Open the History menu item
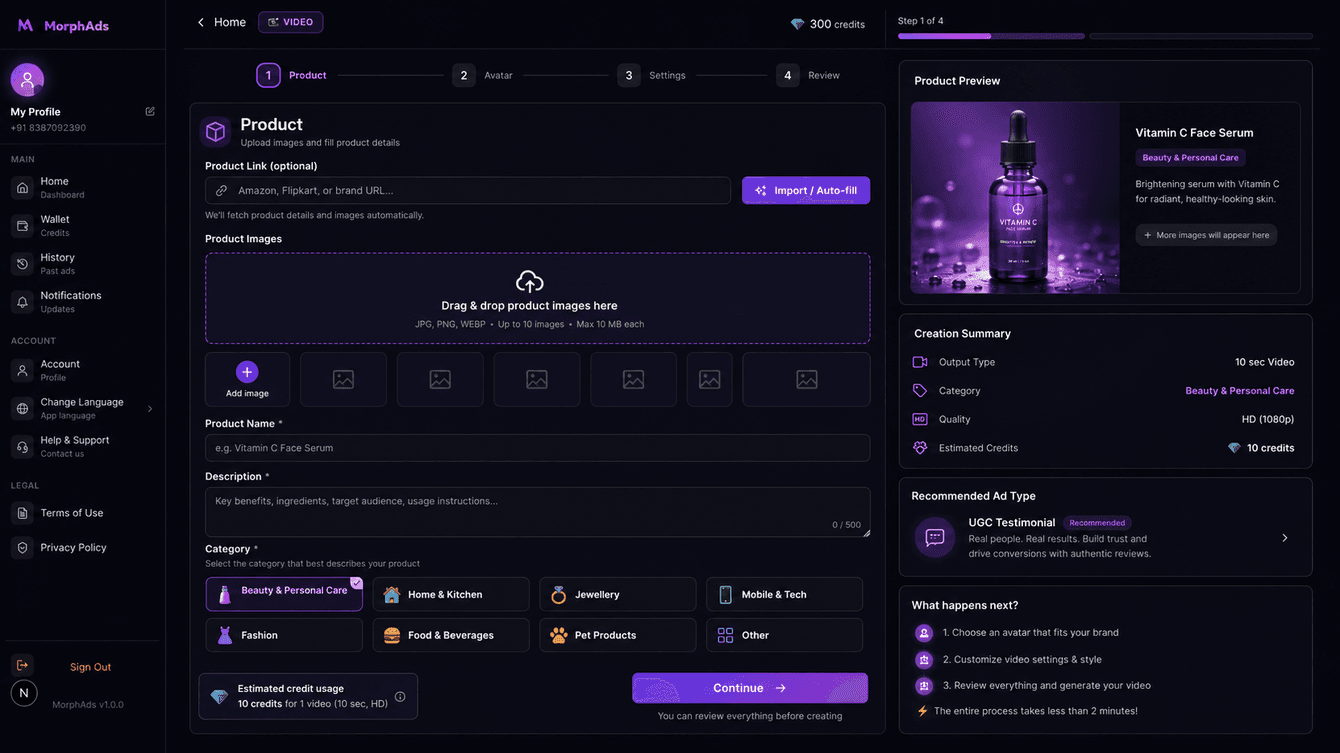 (82, 263)
